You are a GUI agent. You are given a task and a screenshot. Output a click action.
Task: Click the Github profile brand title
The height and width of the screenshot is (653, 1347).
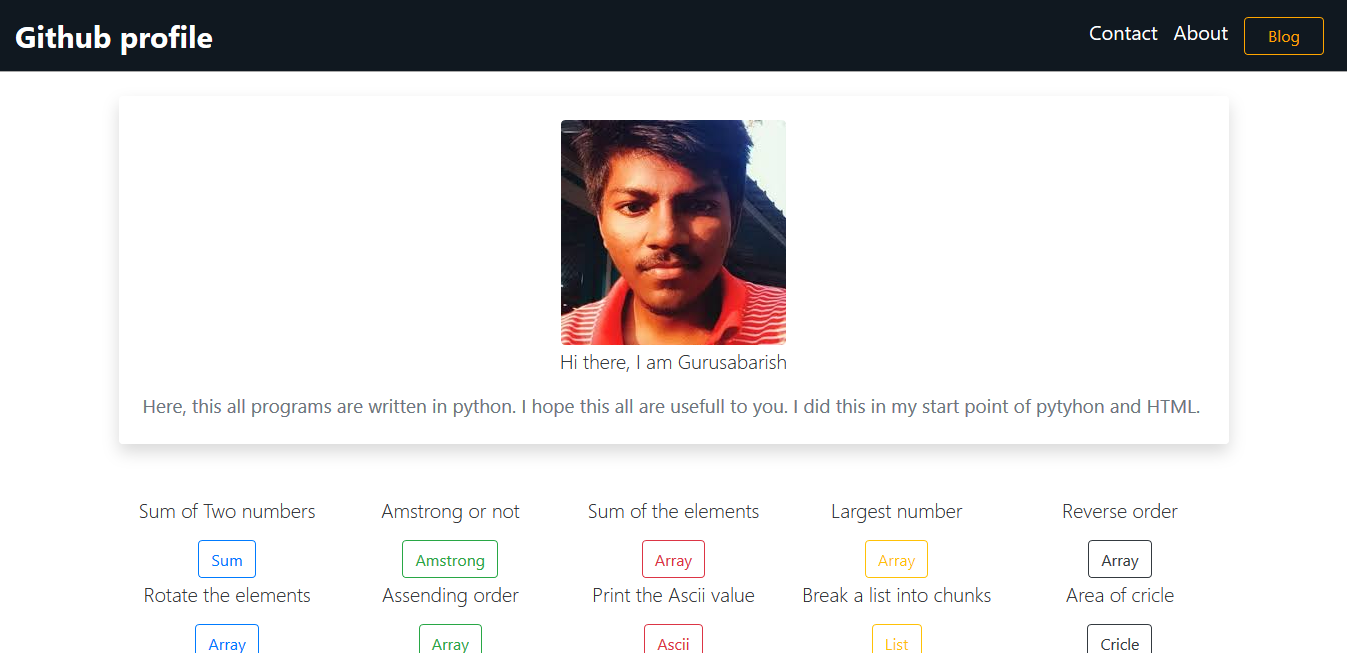pos(114,37)
